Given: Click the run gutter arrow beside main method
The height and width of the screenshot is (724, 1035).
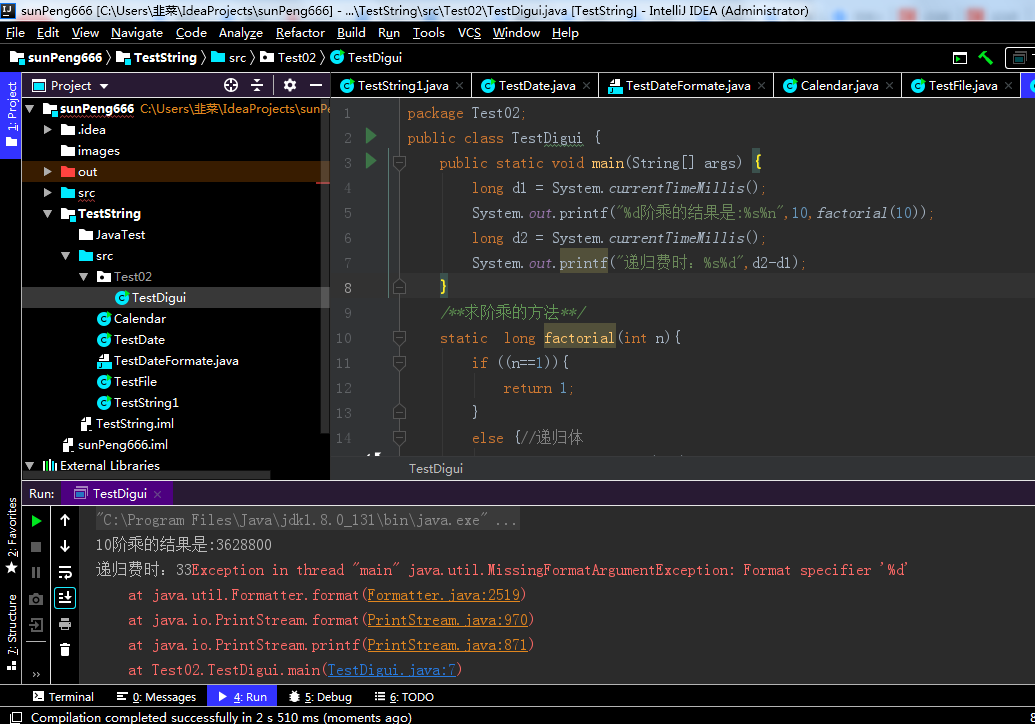Looking at the screenshot, I should pos(371,161).
